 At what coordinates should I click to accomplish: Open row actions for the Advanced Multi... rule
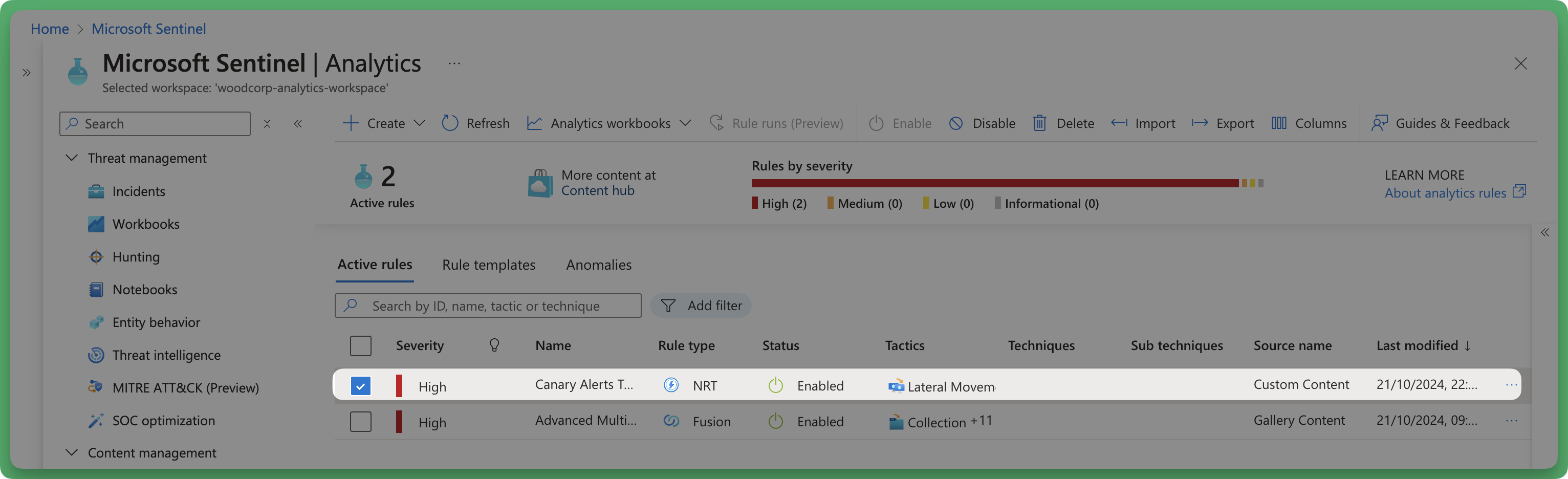coord(1511,421)
